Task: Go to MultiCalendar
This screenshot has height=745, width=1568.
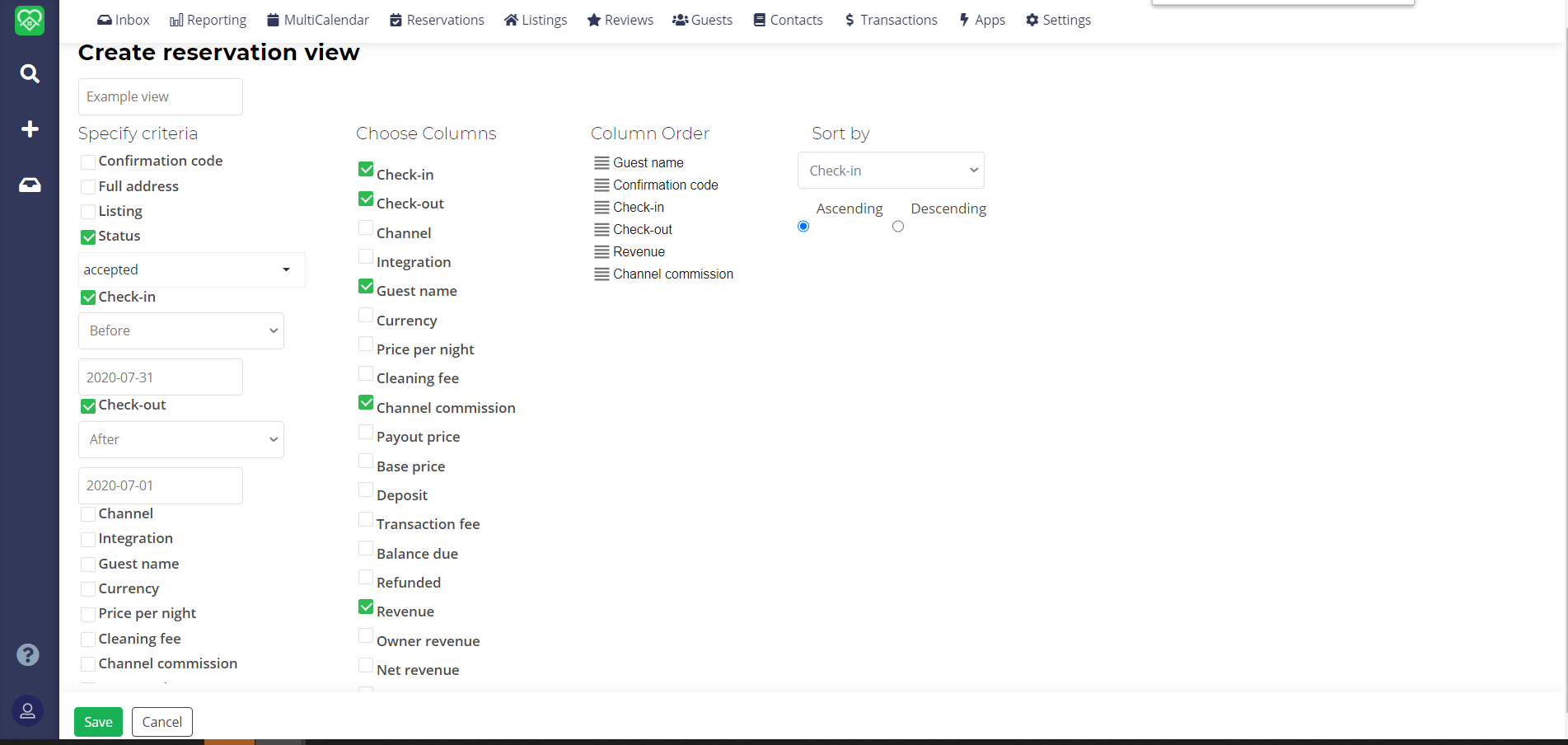Action: [318, 20]
